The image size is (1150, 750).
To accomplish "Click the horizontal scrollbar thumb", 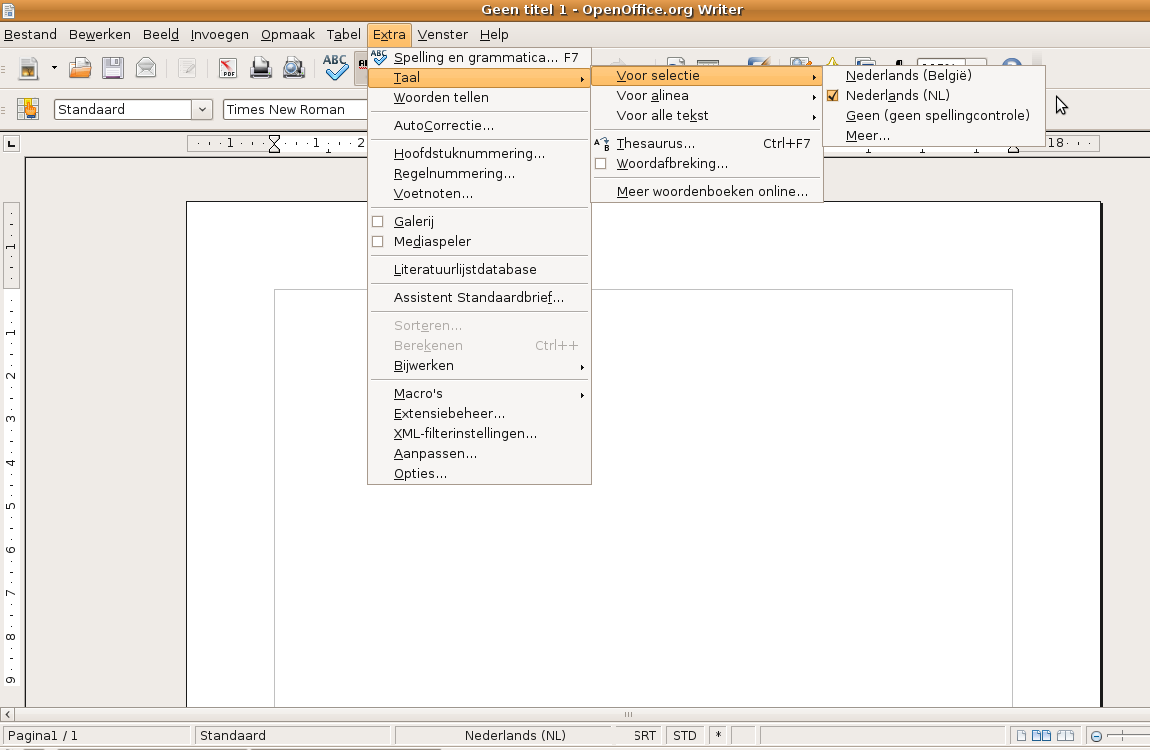I will [628, 714].
